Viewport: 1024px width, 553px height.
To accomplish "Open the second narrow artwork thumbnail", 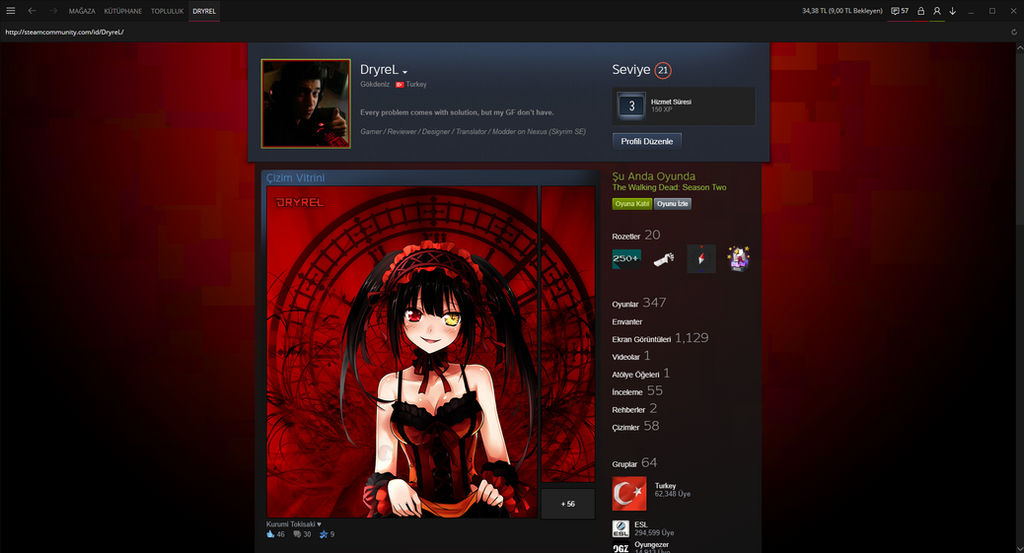I will click(568, 334).
